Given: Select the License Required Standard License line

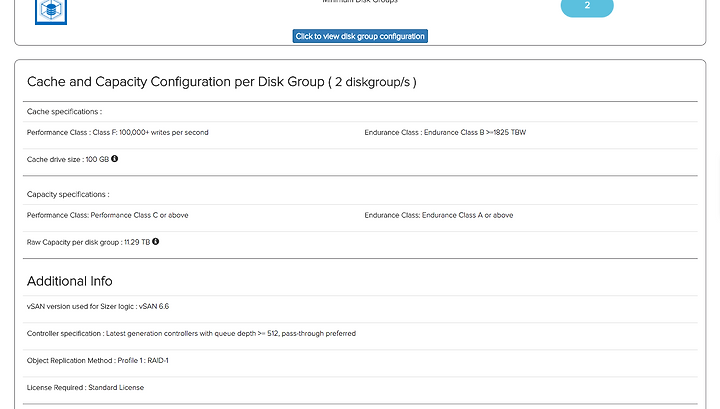Looking at the screenshot, I should tap(85, 387).
